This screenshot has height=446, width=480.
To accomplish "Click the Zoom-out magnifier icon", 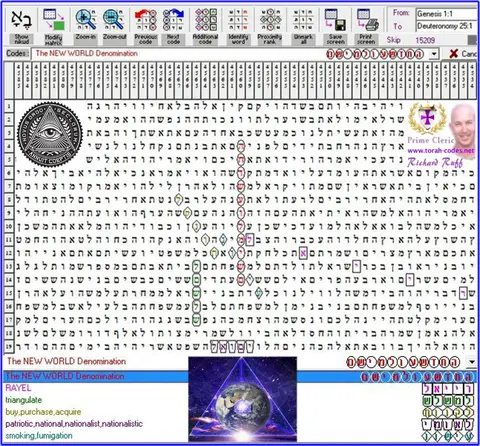I will tap(114, 19).
